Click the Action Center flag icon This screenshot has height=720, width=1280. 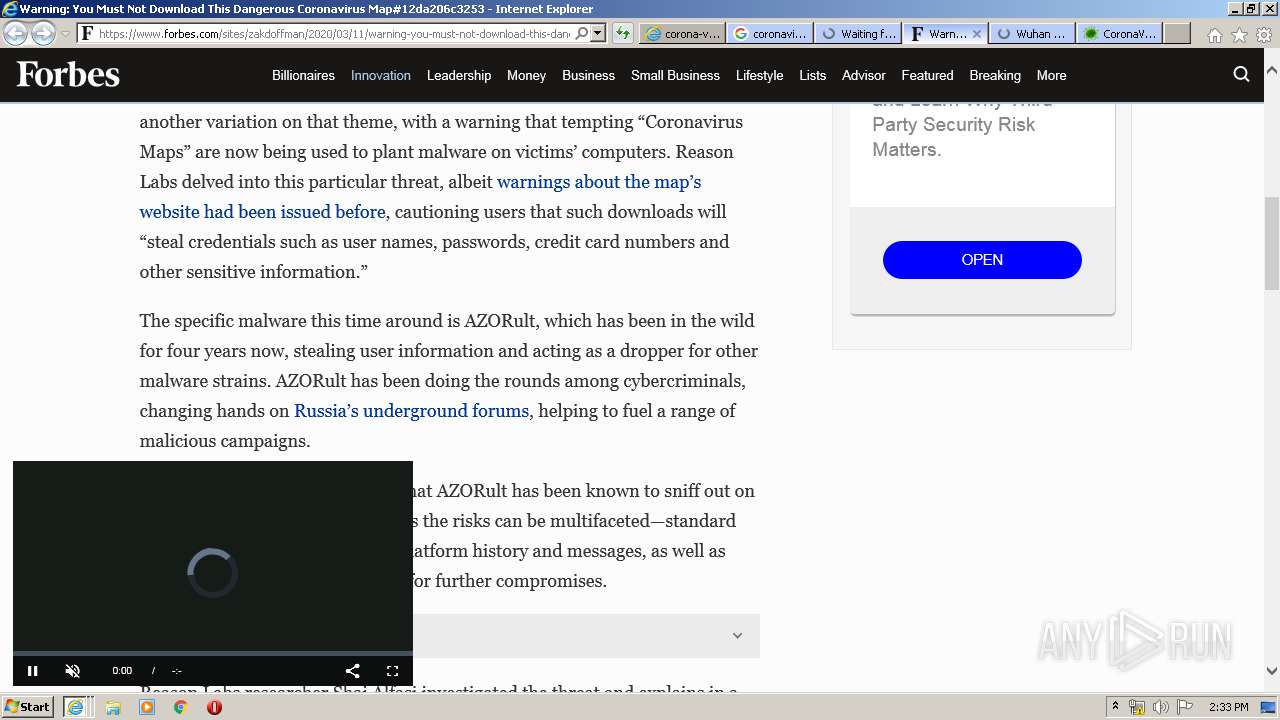(1185, 707)
